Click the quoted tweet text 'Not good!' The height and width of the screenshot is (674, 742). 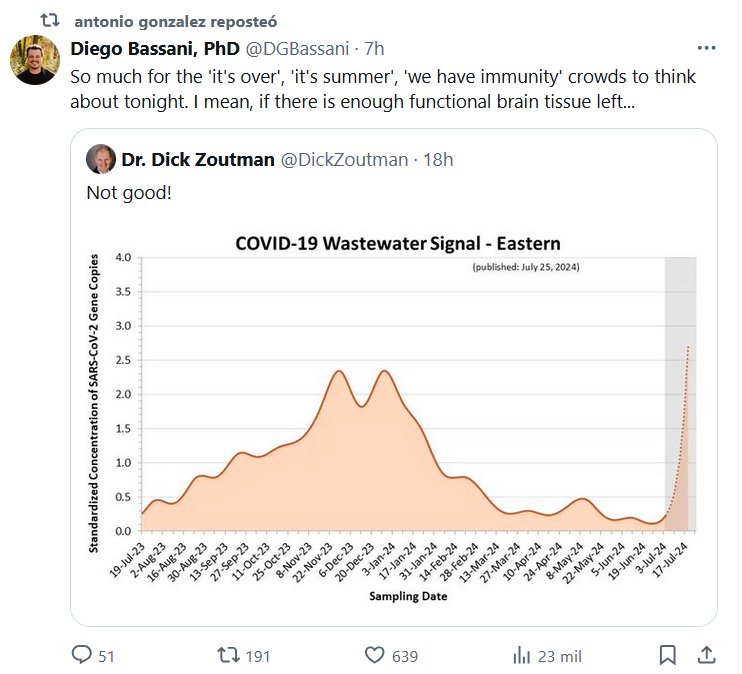[129, 192]
